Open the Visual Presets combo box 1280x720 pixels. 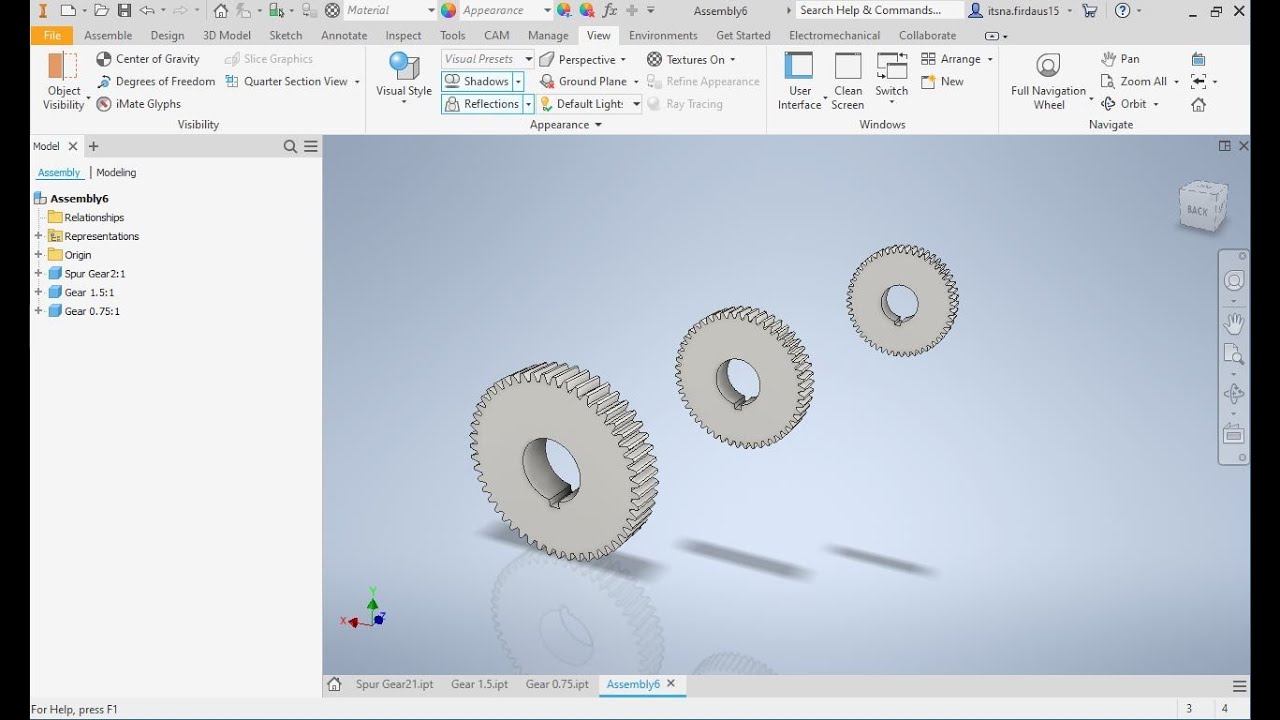point(487,59)
